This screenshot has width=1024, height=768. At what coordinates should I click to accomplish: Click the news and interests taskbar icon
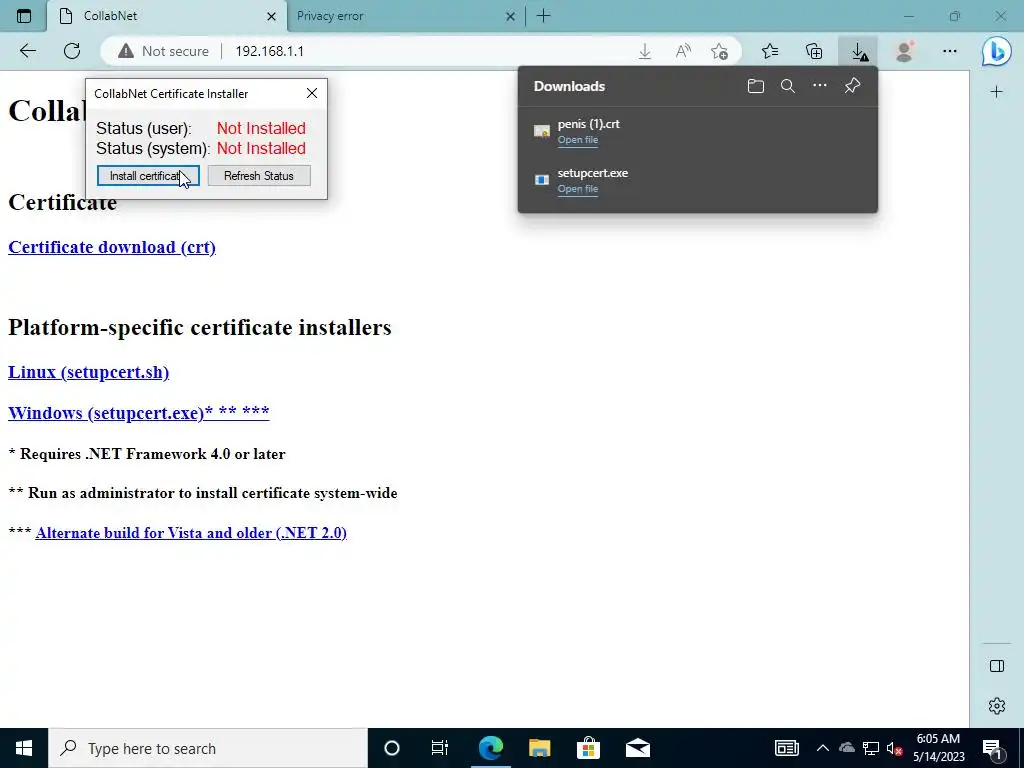[x=786, y=748]
